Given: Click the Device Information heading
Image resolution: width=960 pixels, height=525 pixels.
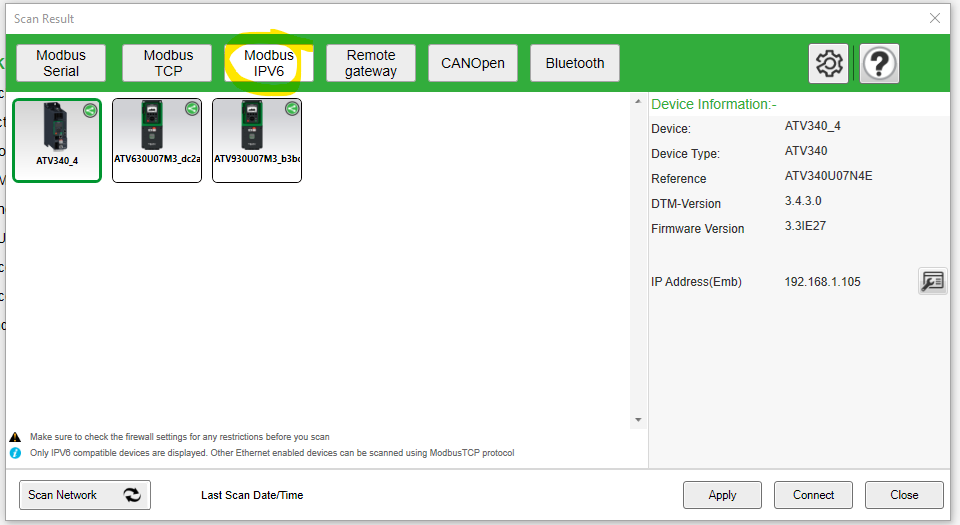Looking at the screenshot, I should tap(713, 104).
